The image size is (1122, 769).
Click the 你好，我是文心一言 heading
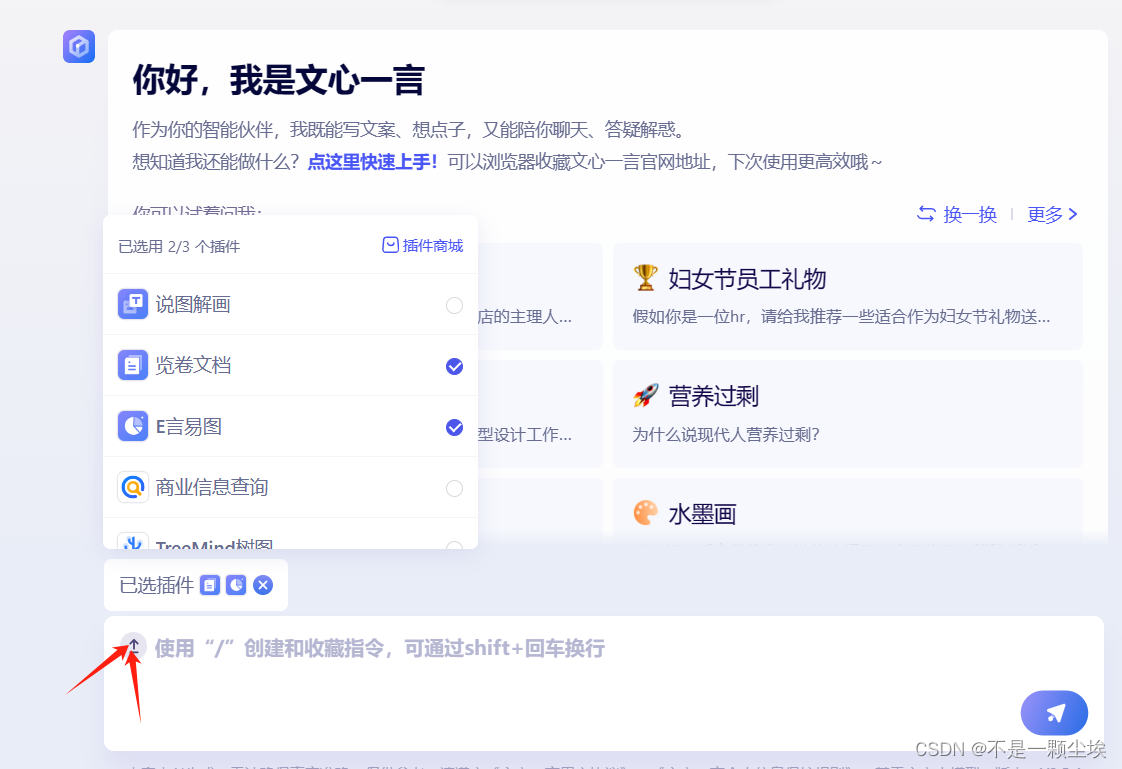click(278, 80)
